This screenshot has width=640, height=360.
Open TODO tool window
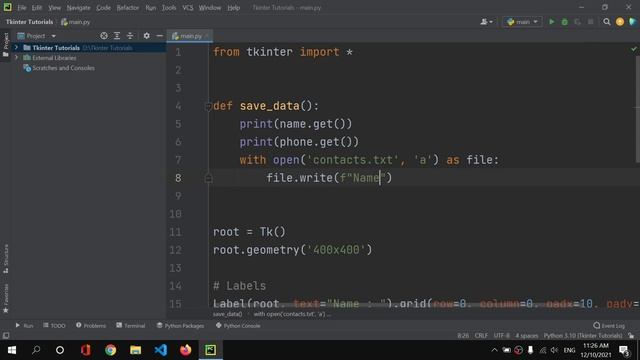pyautogui.click(x=54, y=326)
